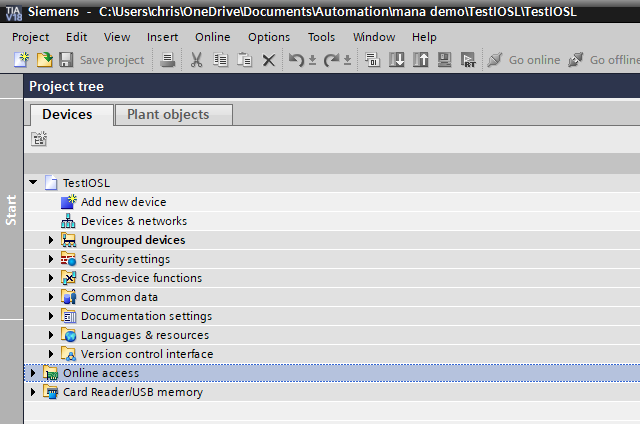Click the Paste clipboard icon

point(244,60)
